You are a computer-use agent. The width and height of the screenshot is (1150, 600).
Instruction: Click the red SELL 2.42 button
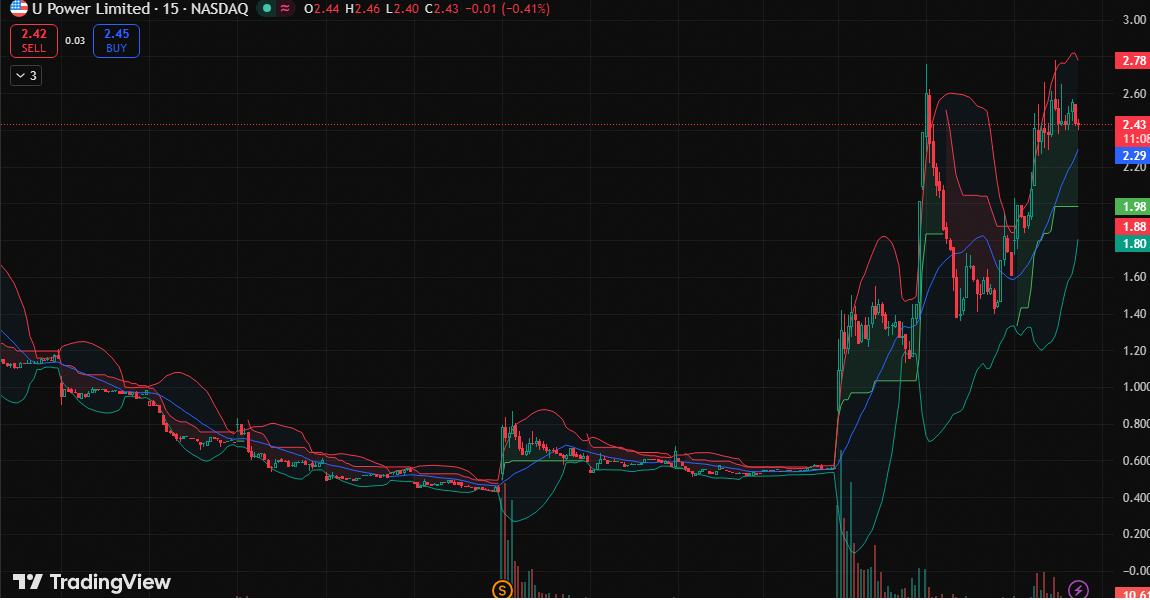click(34, 40)
